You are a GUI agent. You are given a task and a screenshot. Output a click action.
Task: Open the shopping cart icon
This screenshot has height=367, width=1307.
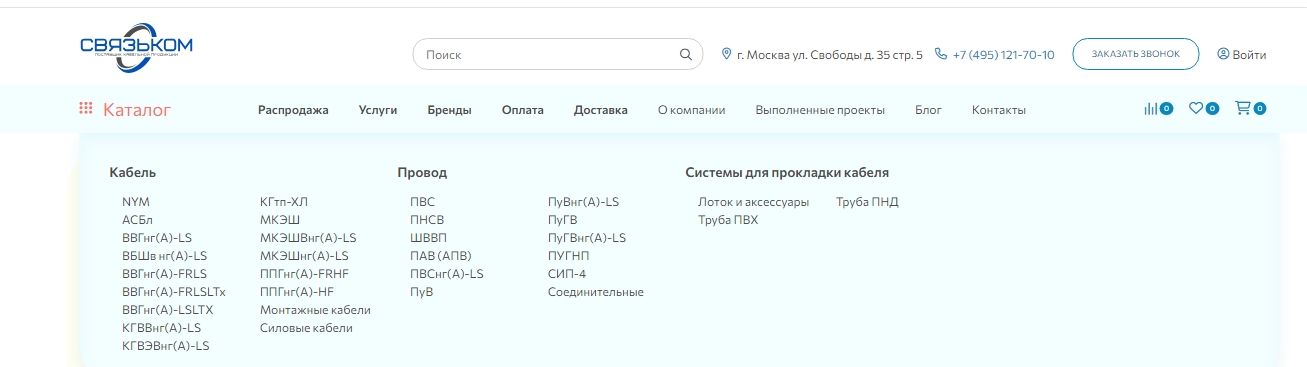coord(1243,108)
